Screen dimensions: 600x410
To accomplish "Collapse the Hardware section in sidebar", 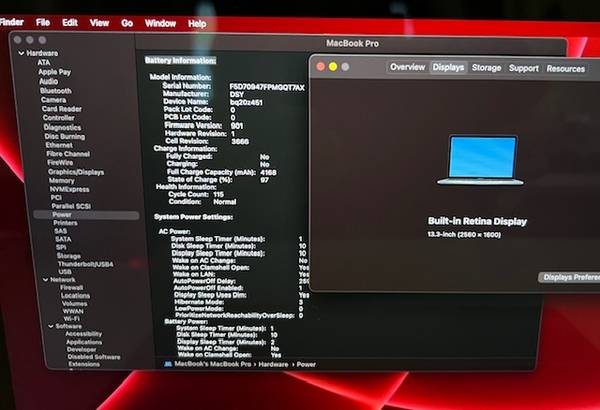I will click(x=21, y=53).
